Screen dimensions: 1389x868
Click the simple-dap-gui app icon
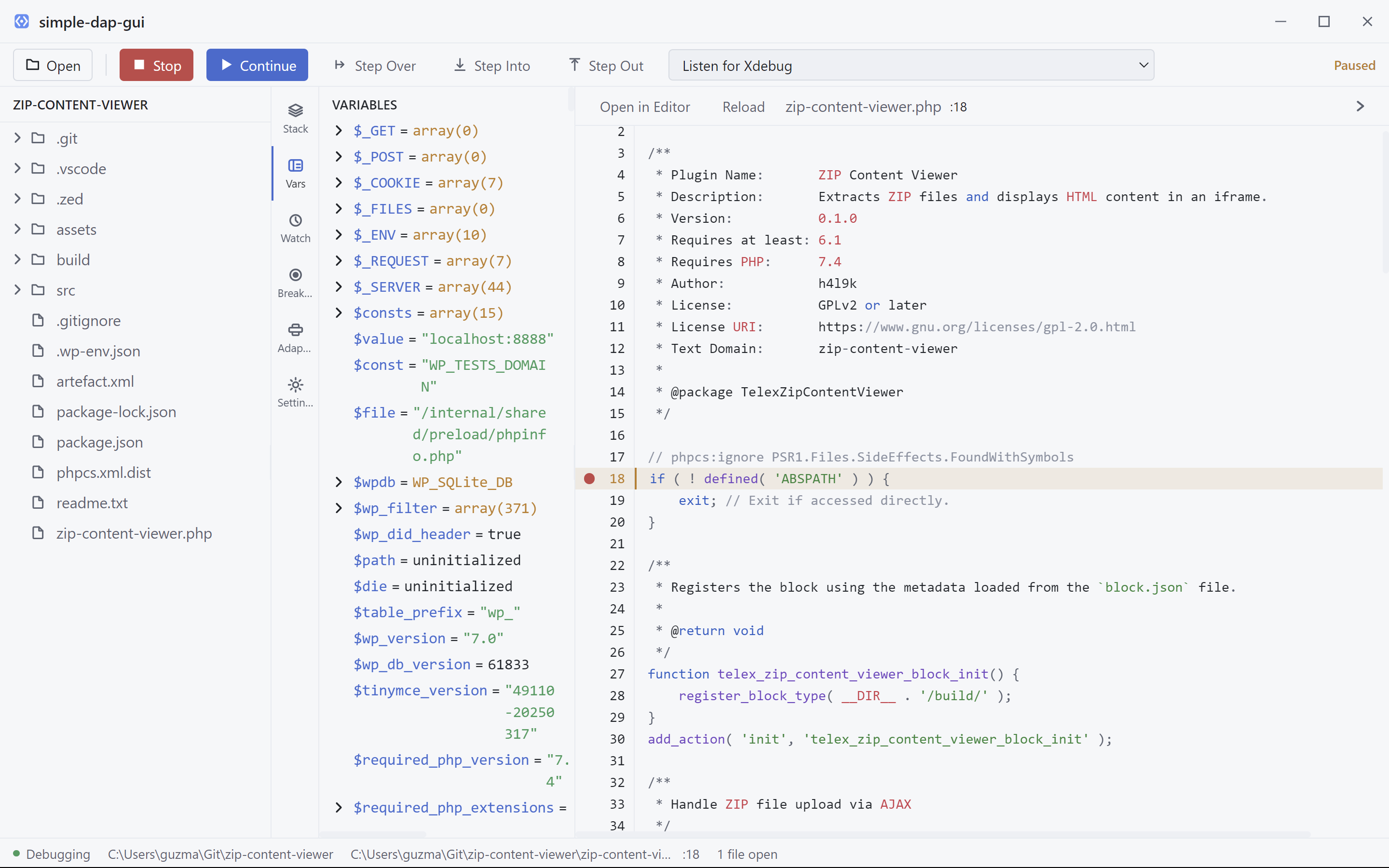point(22,22)
